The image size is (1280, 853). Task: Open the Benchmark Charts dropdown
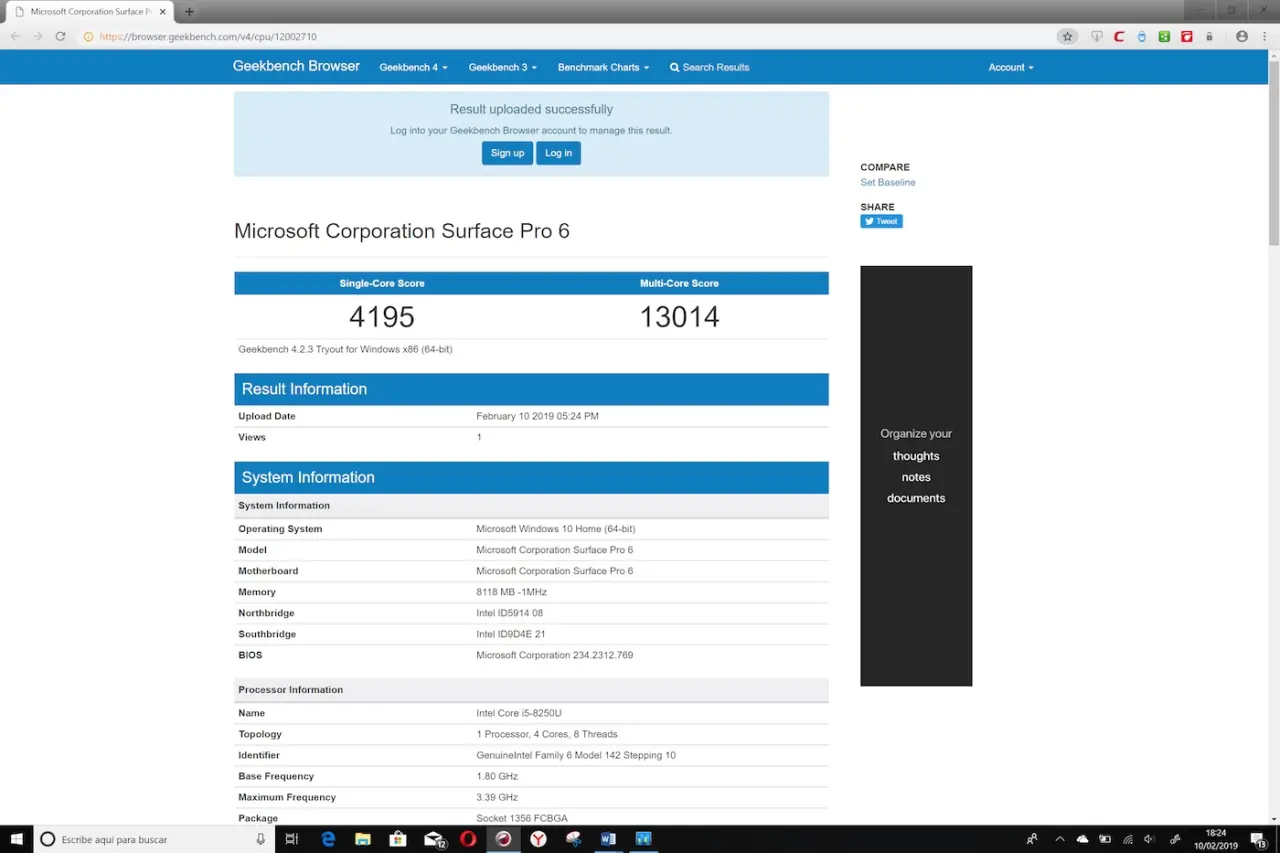point(603,68)
